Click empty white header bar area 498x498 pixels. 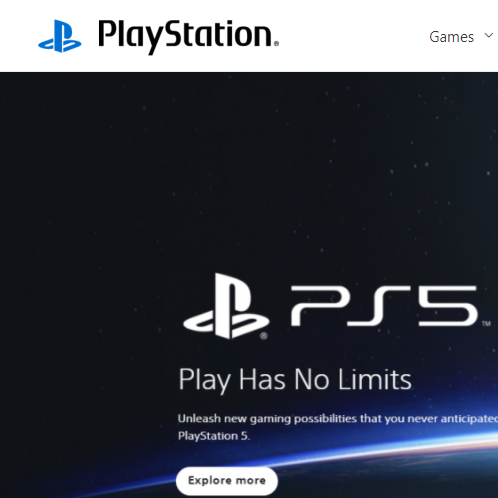pos(350,36)
